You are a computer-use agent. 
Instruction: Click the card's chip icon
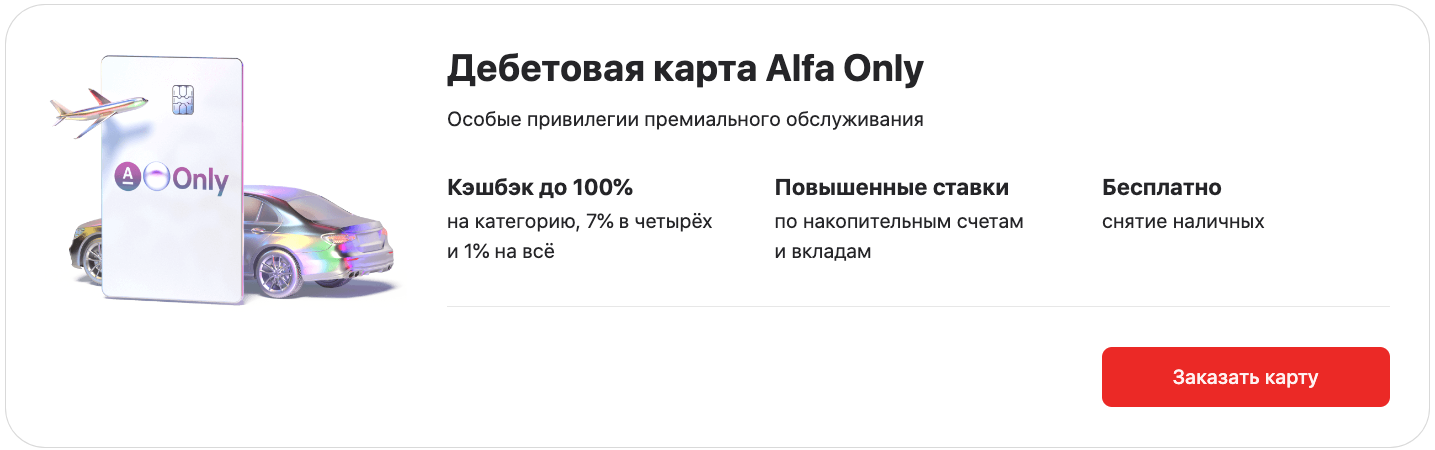coord(182,99)
